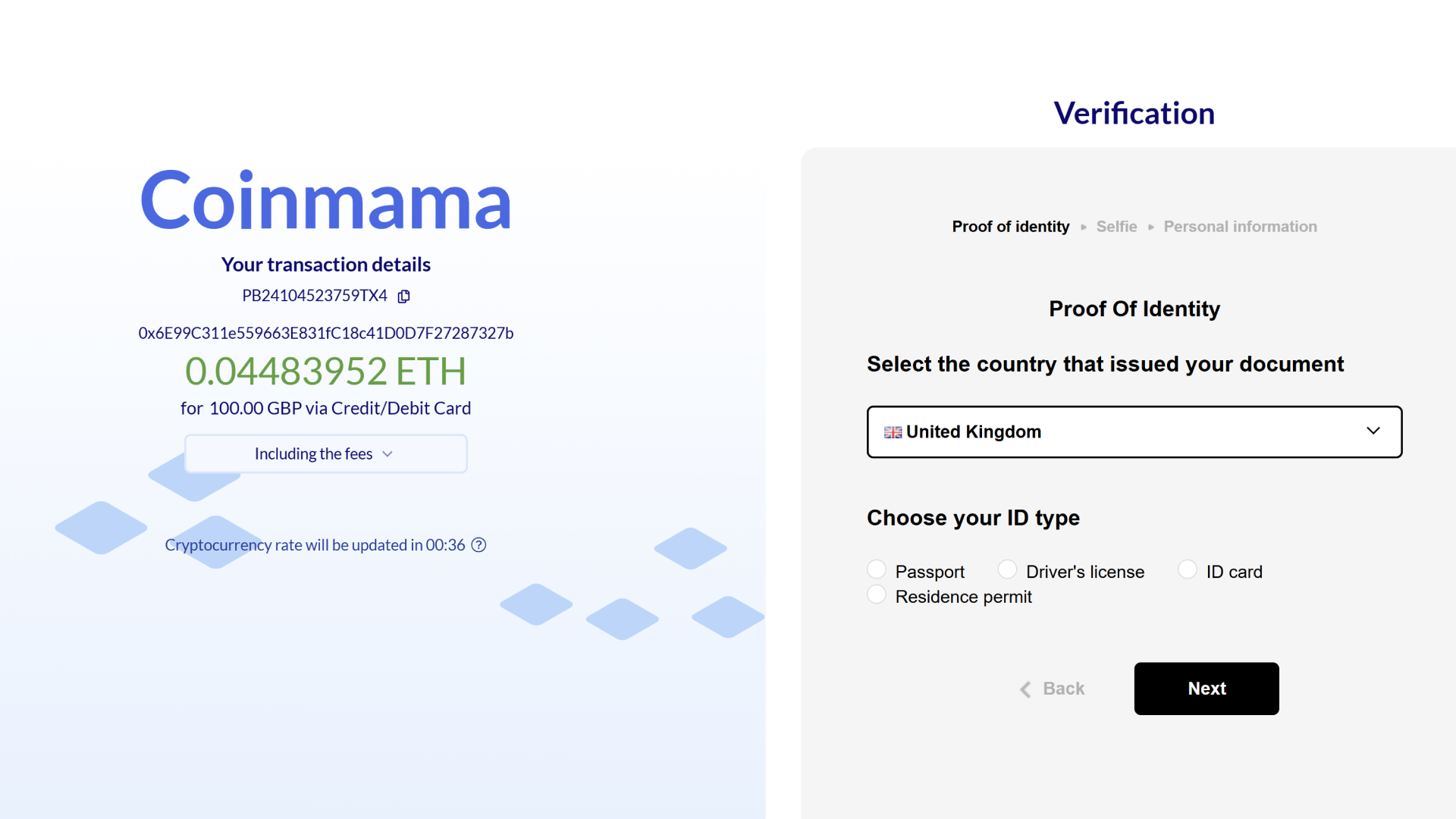Viewport: 1456px width, 819px height.
Task: Select Passport radio button
Action: pyautogui.click(x=877, y=570)
